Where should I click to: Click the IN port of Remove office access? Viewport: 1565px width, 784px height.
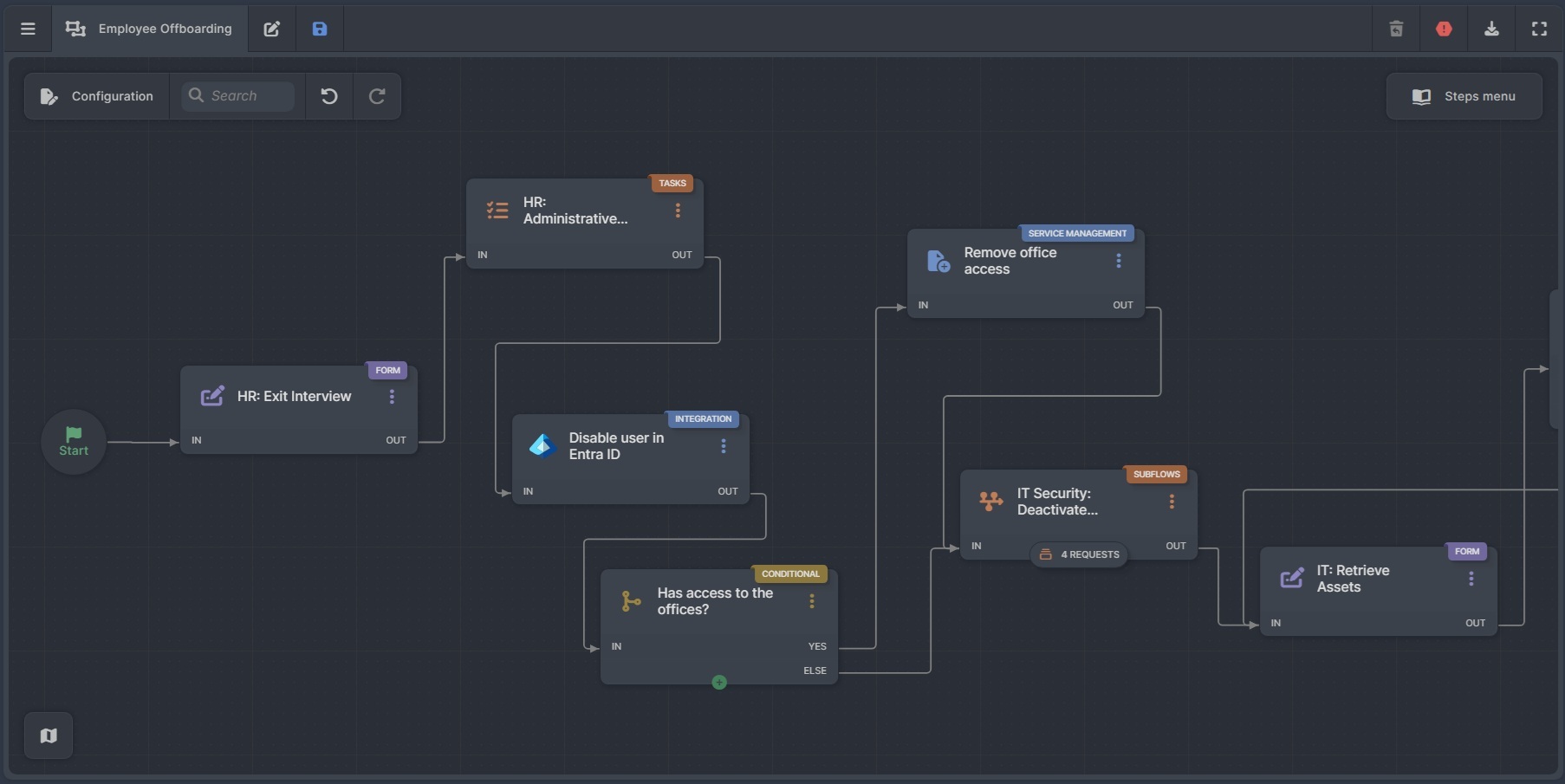(x=923, y=305)
